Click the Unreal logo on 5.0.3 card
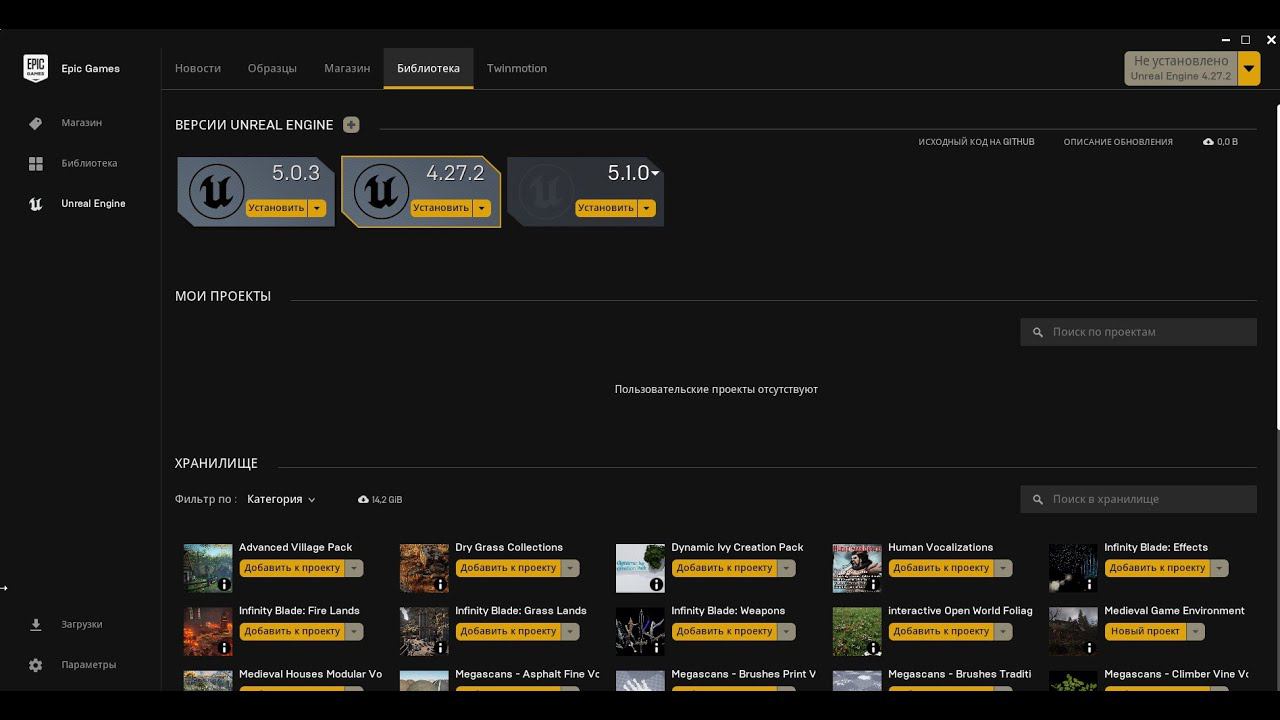This screenshot has height=720, width=1280. (217, 191)
